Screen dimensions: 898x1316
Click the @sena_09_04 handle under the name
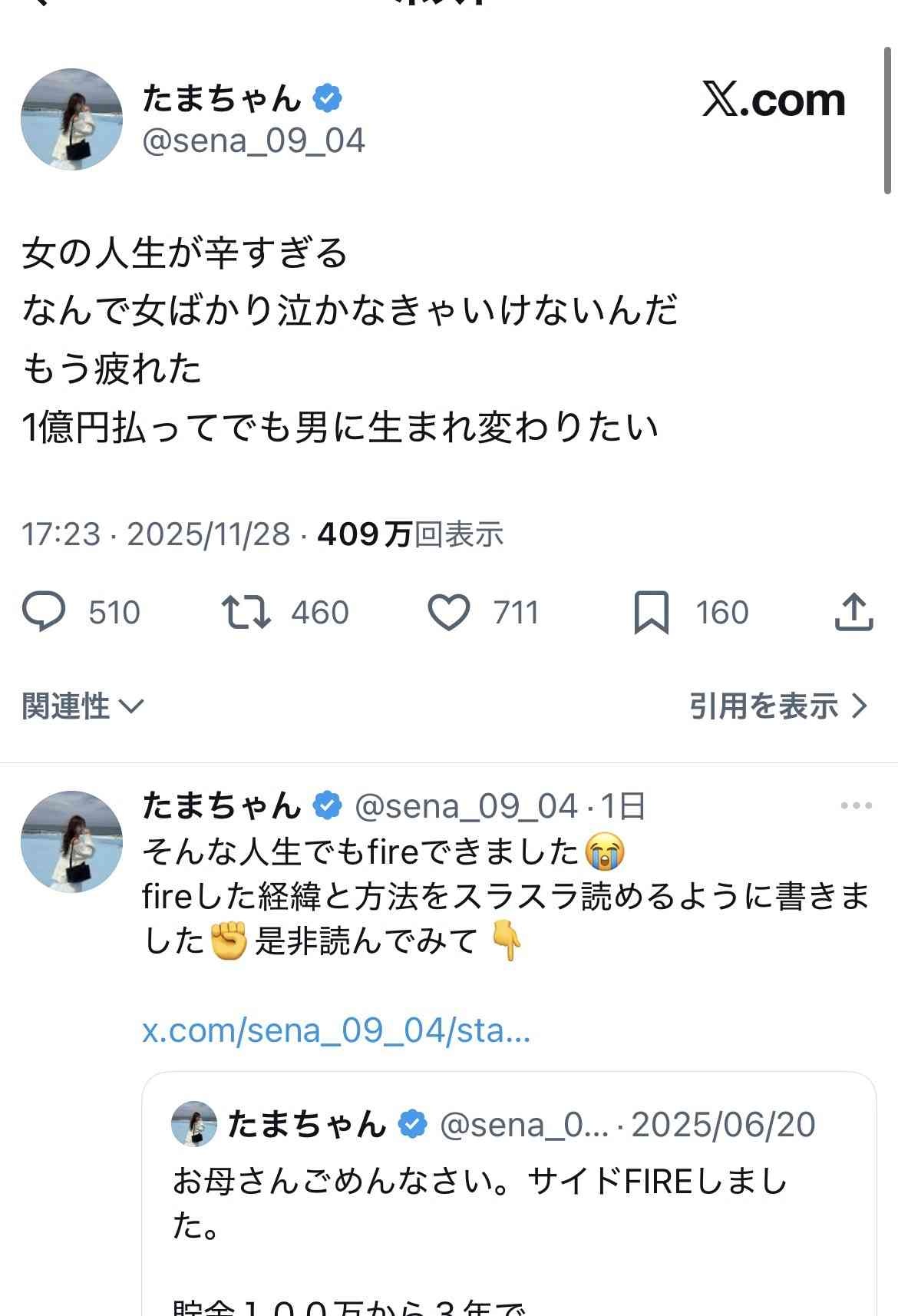253,141
